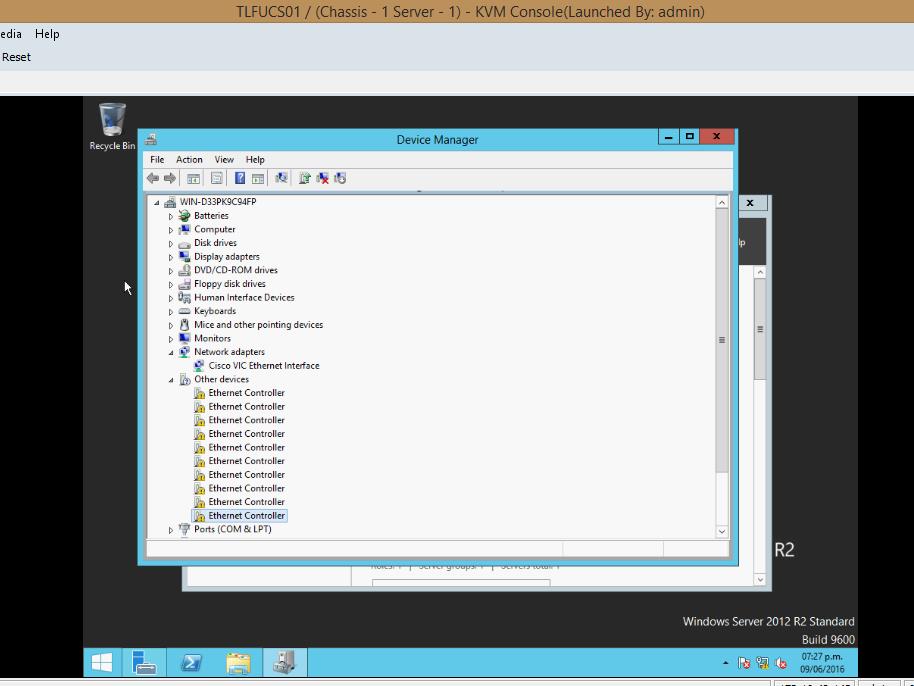Click the clock in the system tray

point(821,662)
